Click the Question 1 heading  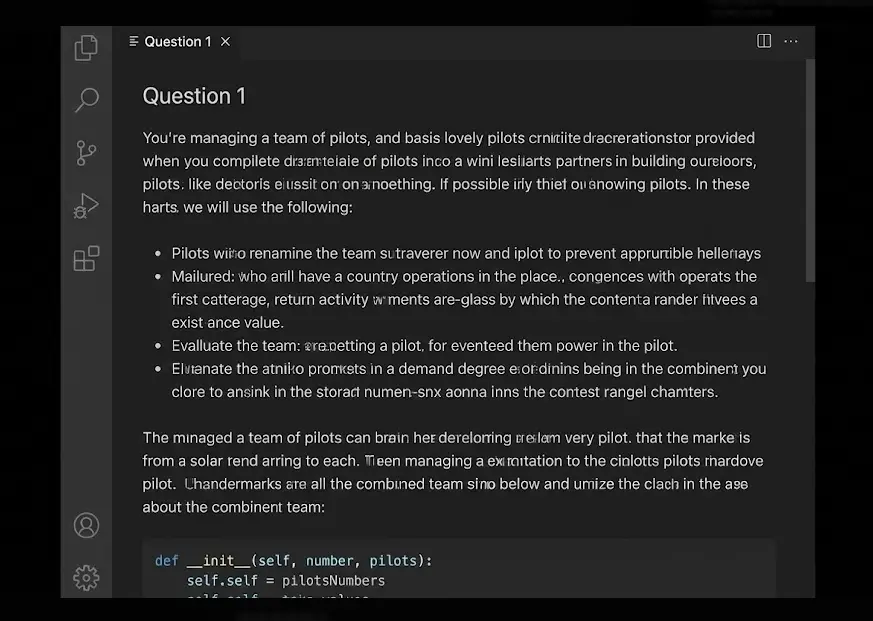click(194, 96)
